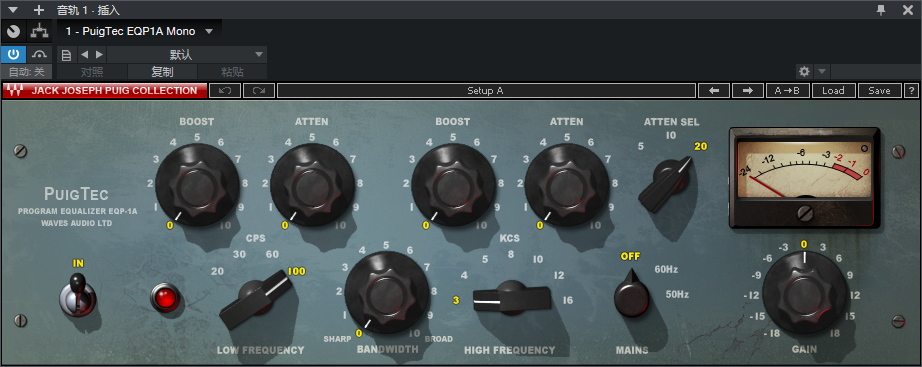Click the Save button
Viewport: 922px width, 367px height.
880,91
